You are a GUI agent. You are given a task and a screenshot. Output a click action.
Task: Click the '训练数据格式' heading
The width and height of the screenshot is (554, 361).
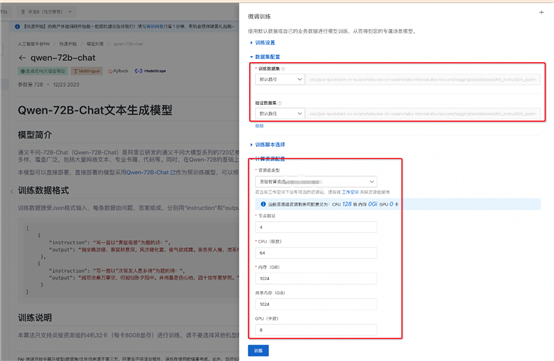click(43, 191)
